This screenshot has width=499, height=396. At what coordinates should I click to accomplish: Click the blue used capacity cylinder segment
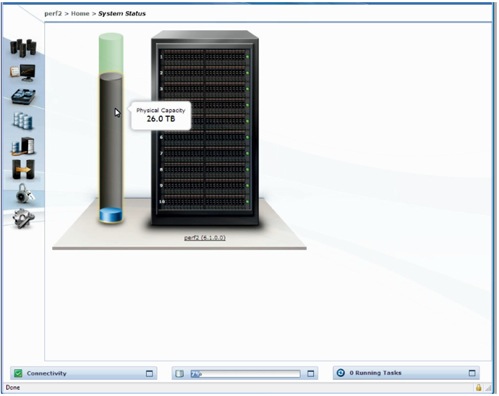tap(111, 215)
